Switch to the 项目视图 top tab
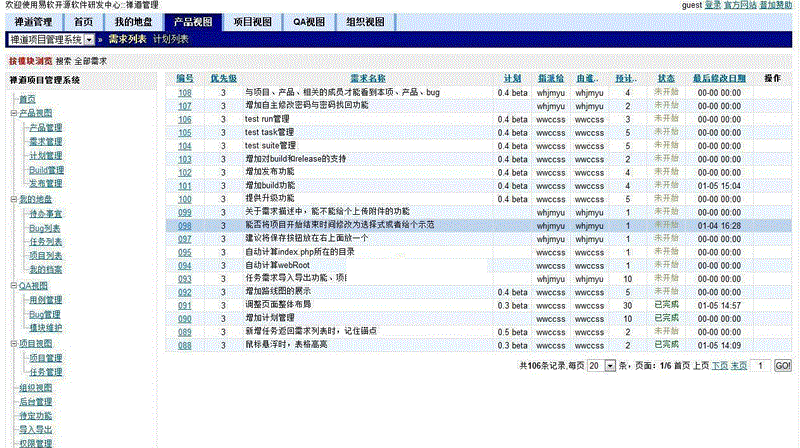Viewport: 800px width, 448px height. point(253,22)
